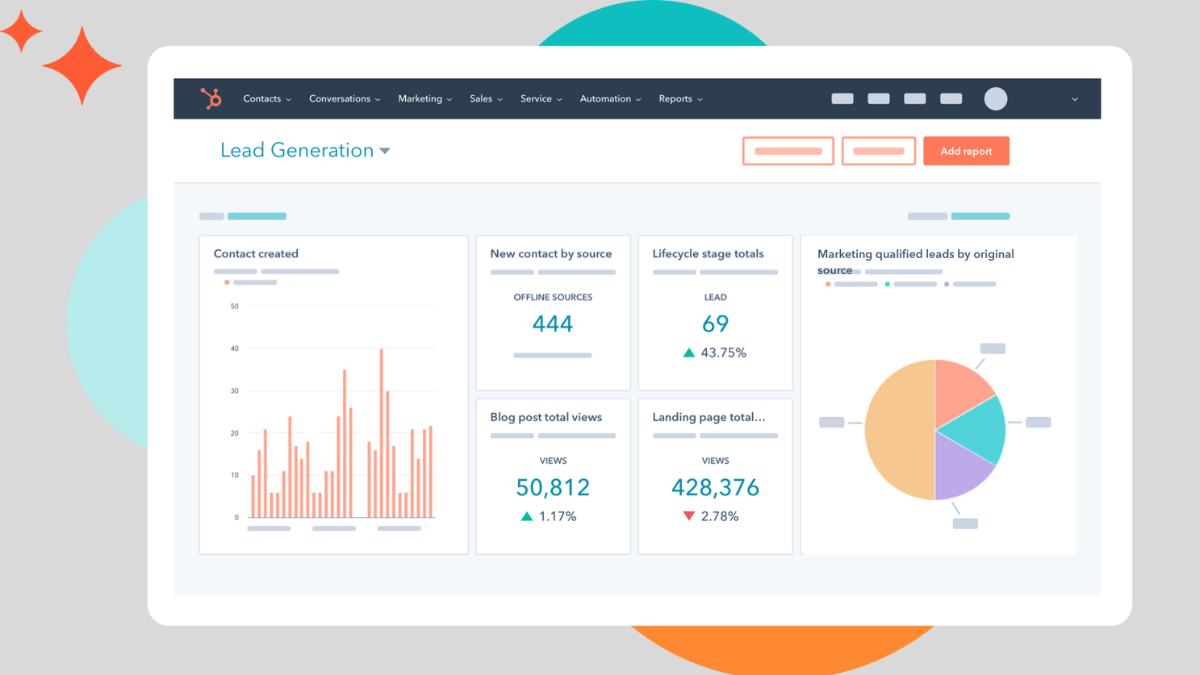Expand the account chevron beside avatar
Viewport: 1200px width, 675px height.
pos(1075,99)
